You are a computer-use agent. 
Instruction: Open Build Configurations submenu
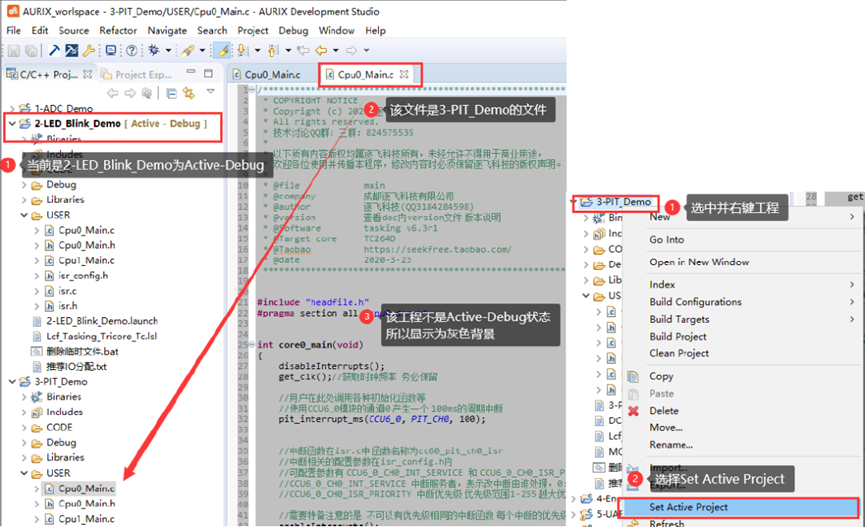(696, 302)
